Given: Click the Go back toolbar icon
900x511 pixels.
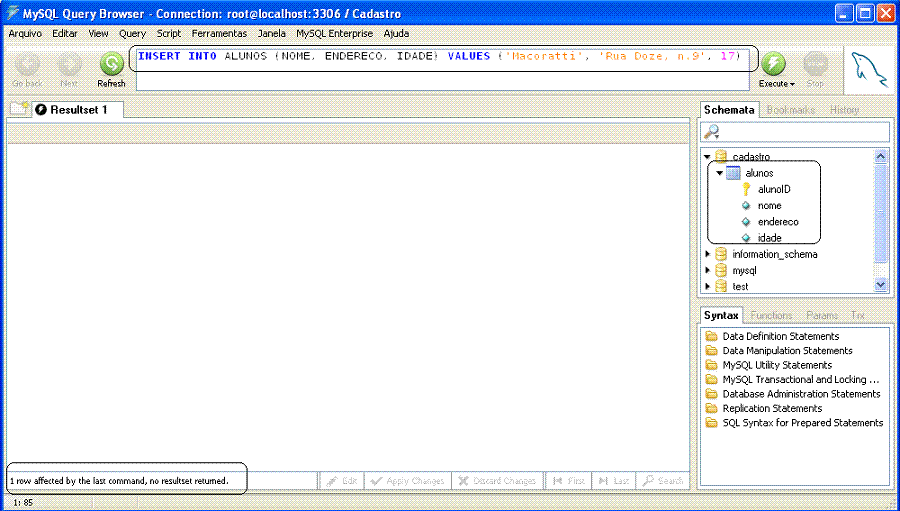Looking at the screenshot, I should click(x=27, y=64).
